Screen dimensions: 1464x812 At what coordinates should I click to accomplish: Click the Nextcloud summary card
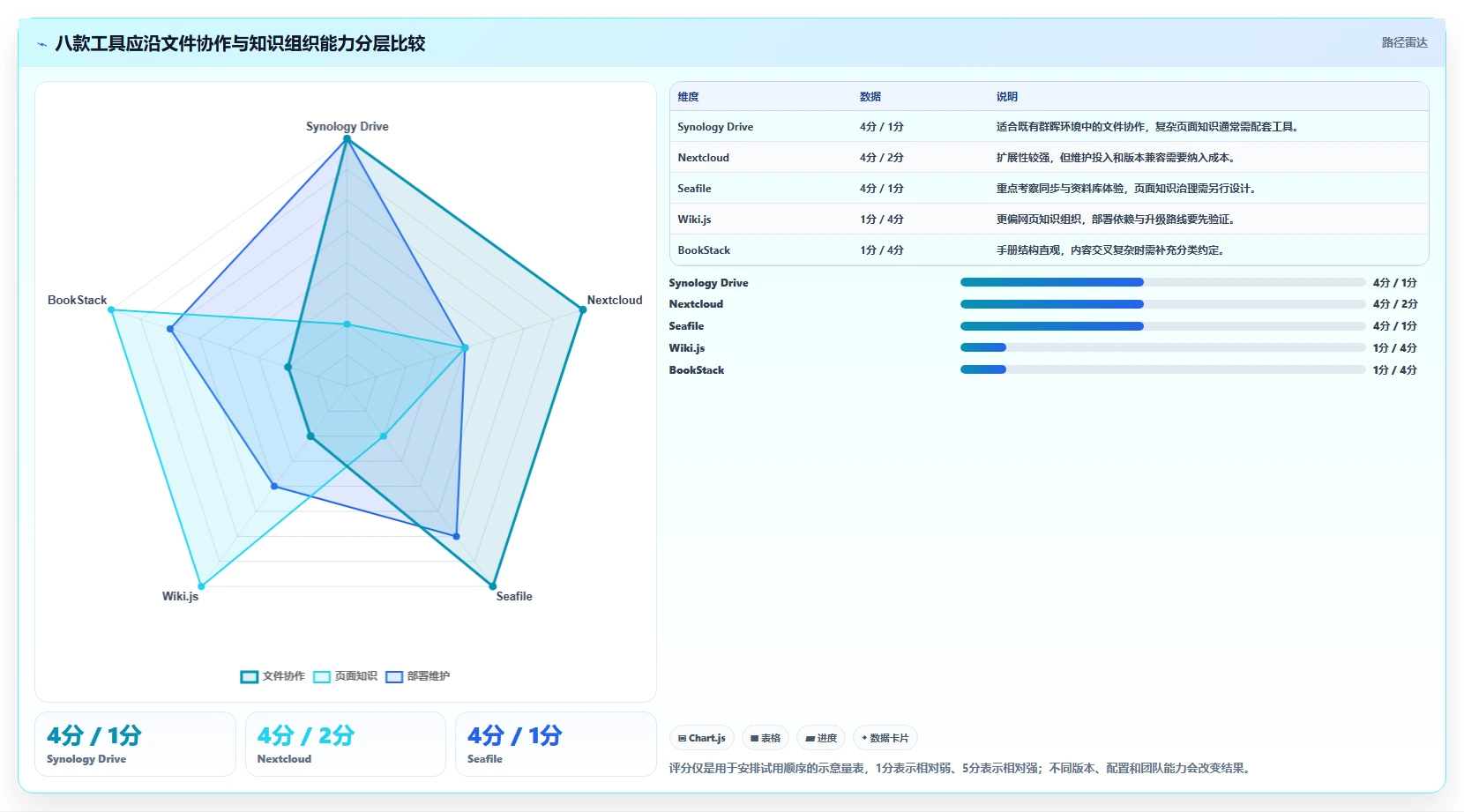pyautogui.click(x=346, y=744)
